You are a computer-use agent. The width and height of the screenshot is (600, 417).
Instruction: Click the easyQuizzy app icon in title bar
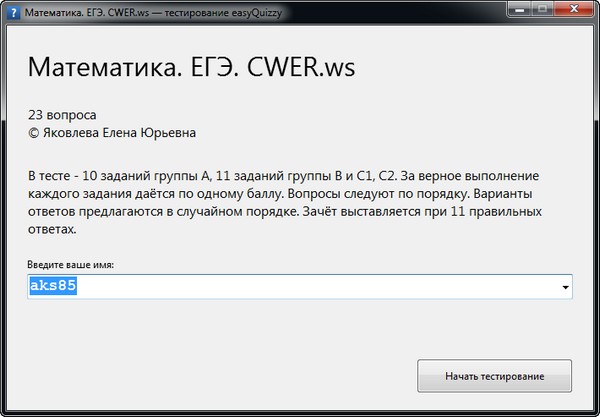(12, 11)
